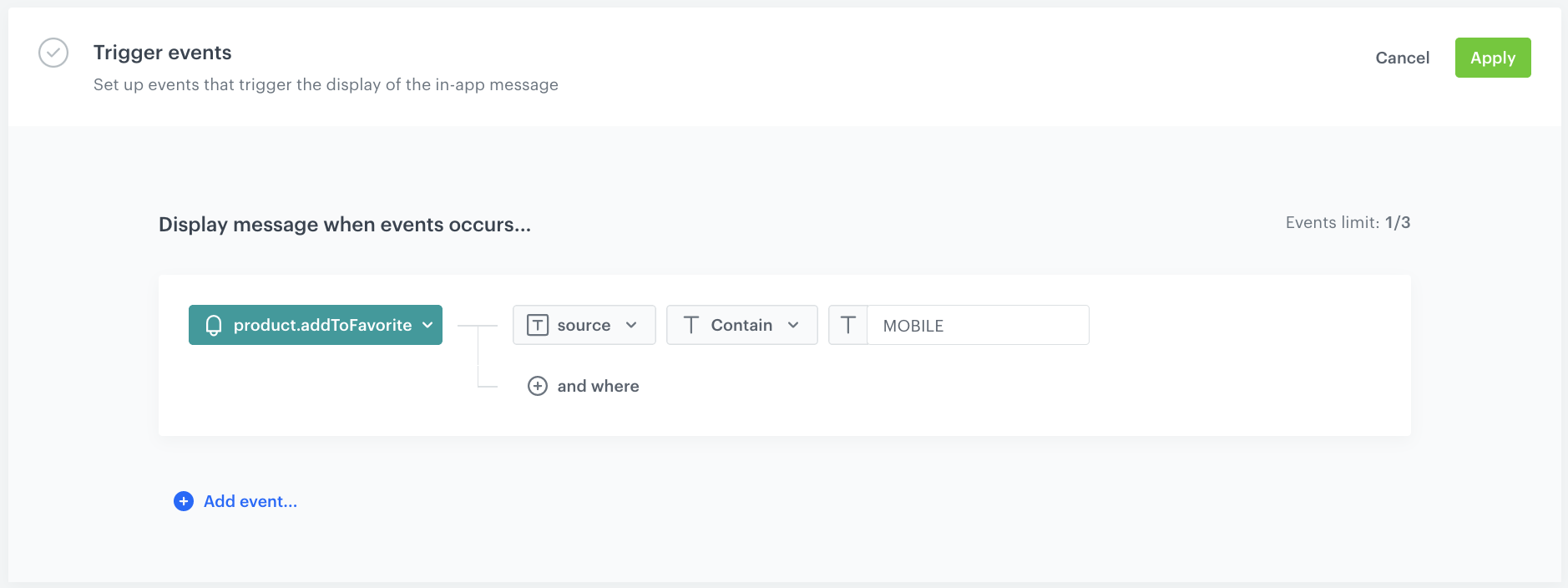Click the Trigger events section title
Image resolution: width=1568 pixels, height=588 pixels.
(163, 53)
